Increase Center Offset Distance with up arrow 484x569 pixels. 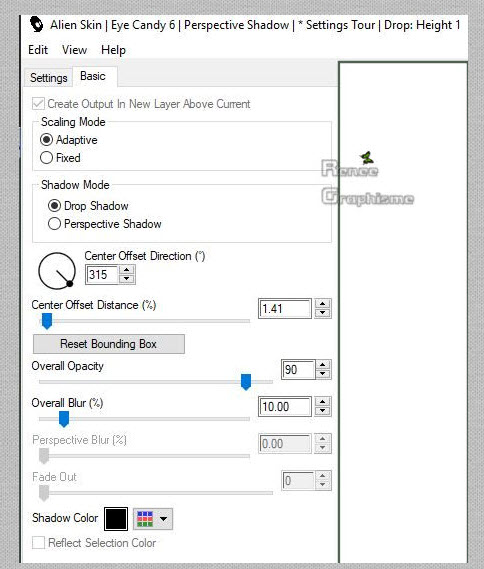click(323, 304)
